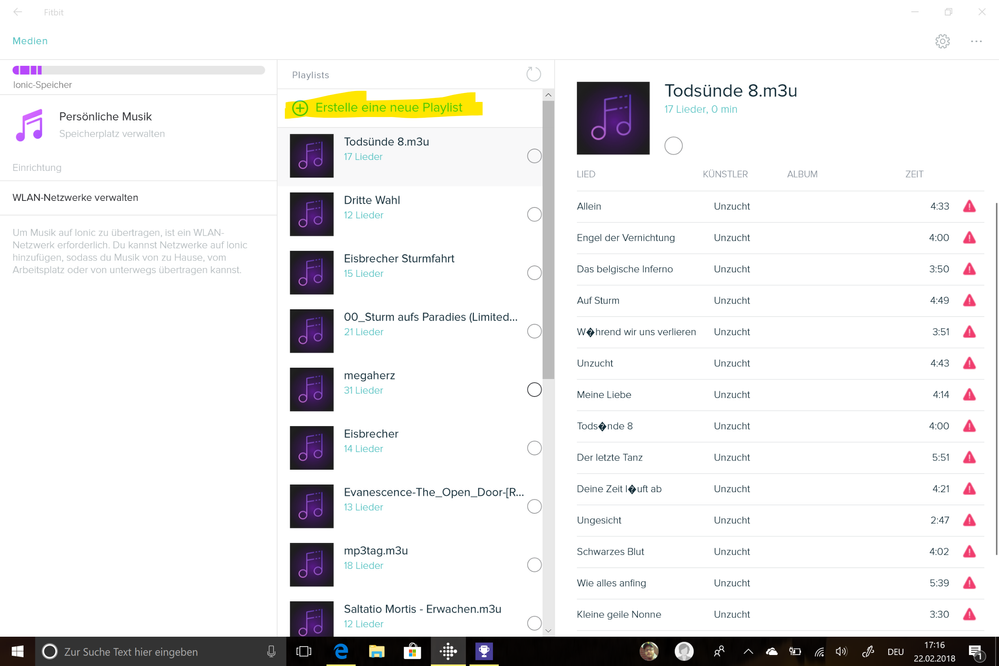Open the three-dots more options menu

click(976, 41)
